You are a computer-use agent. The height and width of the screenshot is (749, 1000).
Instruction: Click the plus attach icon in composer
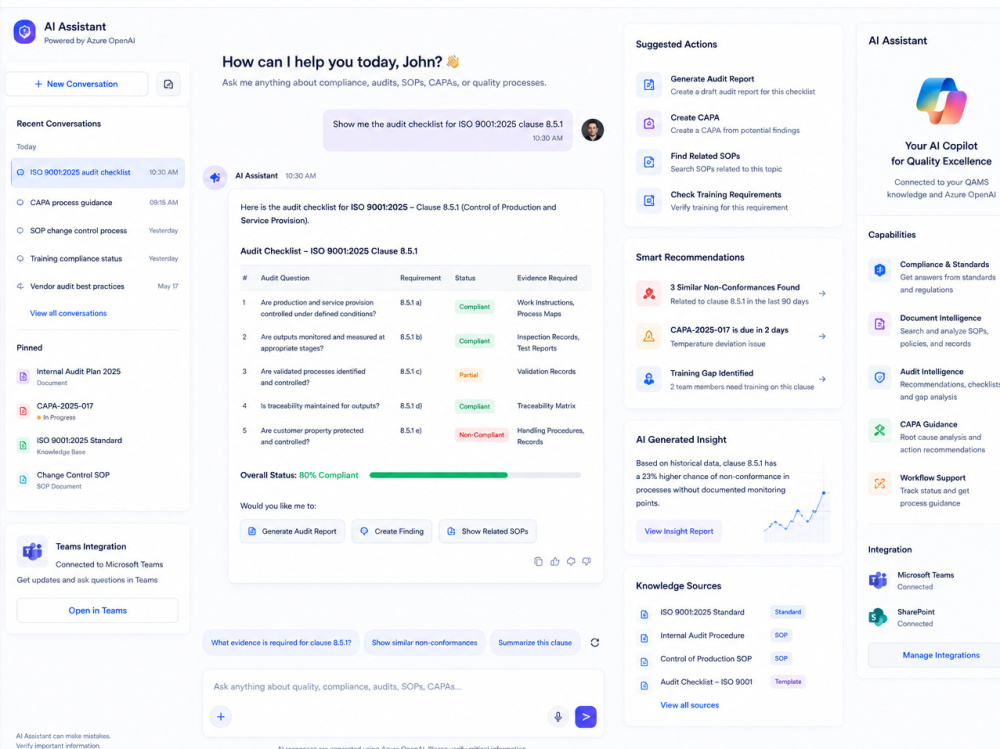click(221, 717)
